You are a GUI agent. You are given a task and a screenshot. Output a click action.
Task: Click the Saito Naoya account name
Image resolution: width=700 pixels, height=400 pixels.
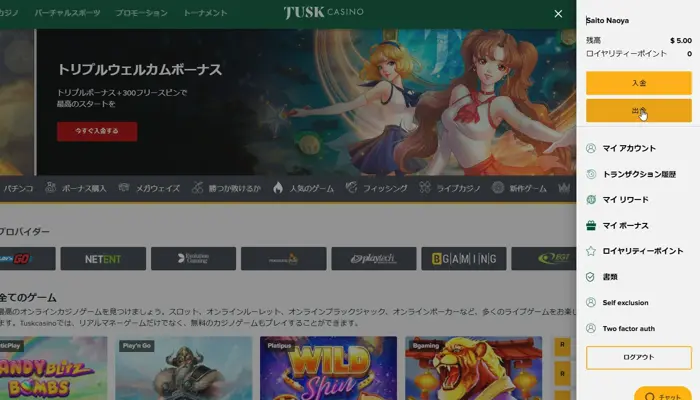(607, 21)
